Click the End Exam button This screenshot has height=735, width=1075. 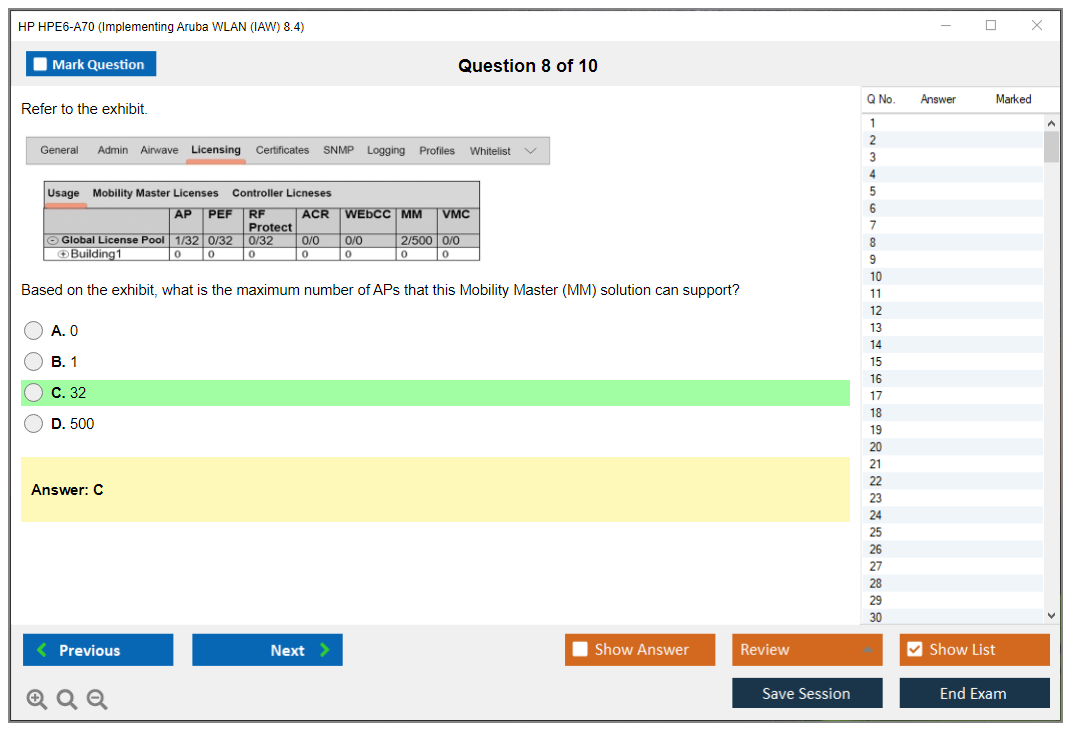pos(974,694)
